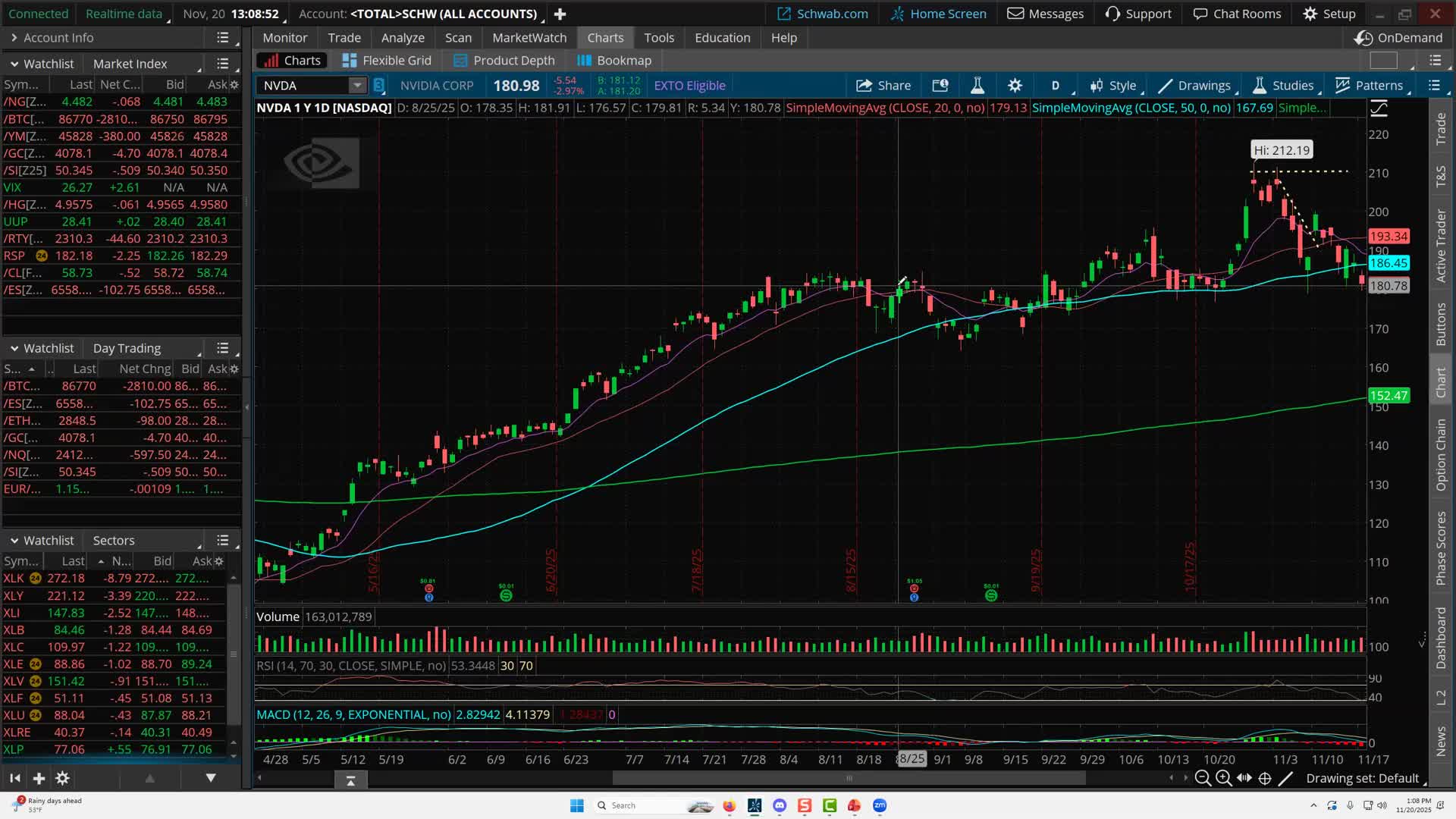Open the MarketWatch menu

click(529, 37)
